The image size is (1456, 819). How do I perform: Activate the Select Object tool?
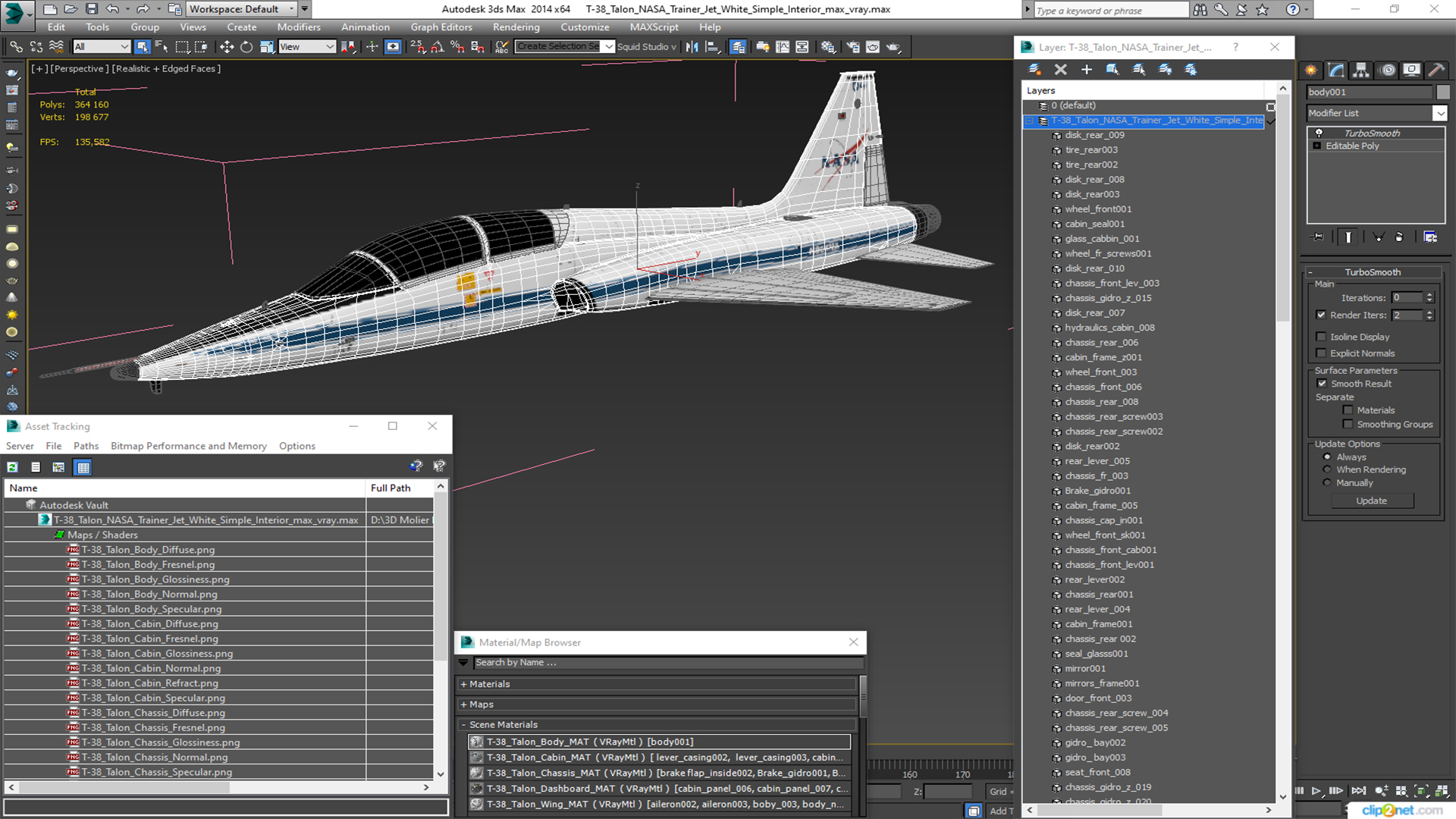coord(142,47)
